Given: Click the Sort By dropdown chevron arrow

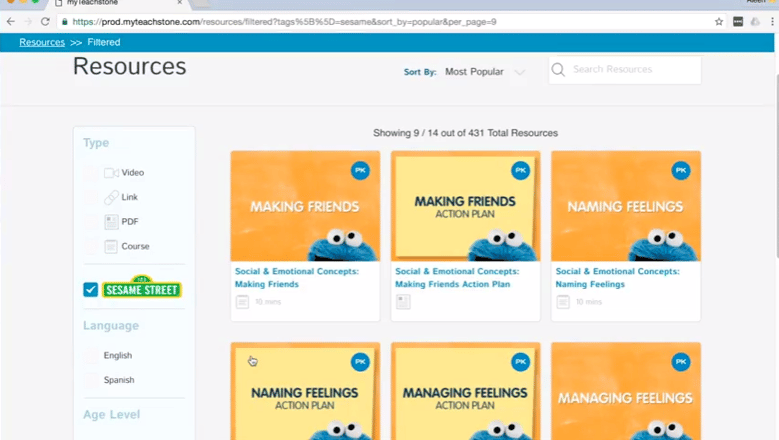Looking at the screenshot, I should click(519, 72).
